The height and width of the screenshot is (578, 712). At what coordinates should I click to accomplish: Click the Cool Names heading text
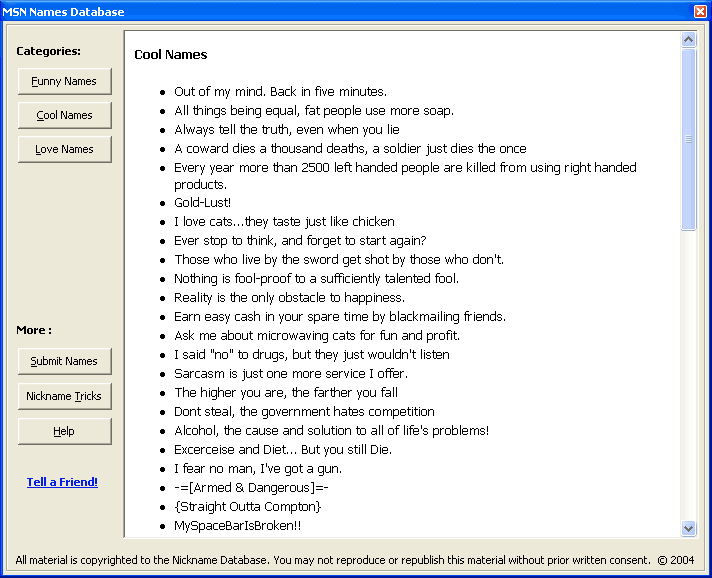(171, 55)
